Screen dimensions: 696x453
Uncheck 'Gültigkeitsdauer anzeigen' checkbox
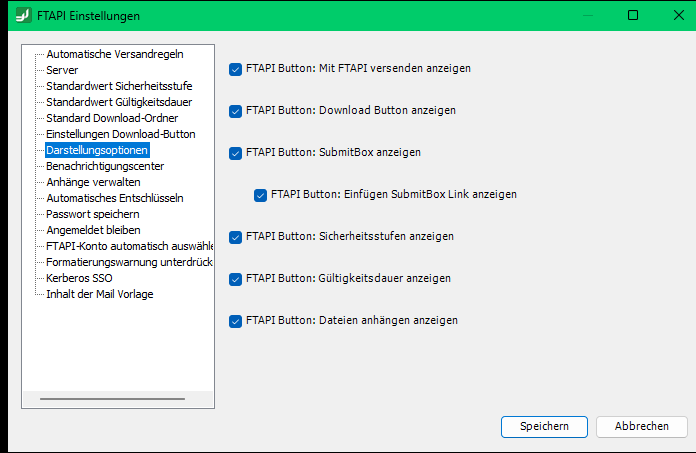pyautogui.click(x=235, y=279)
